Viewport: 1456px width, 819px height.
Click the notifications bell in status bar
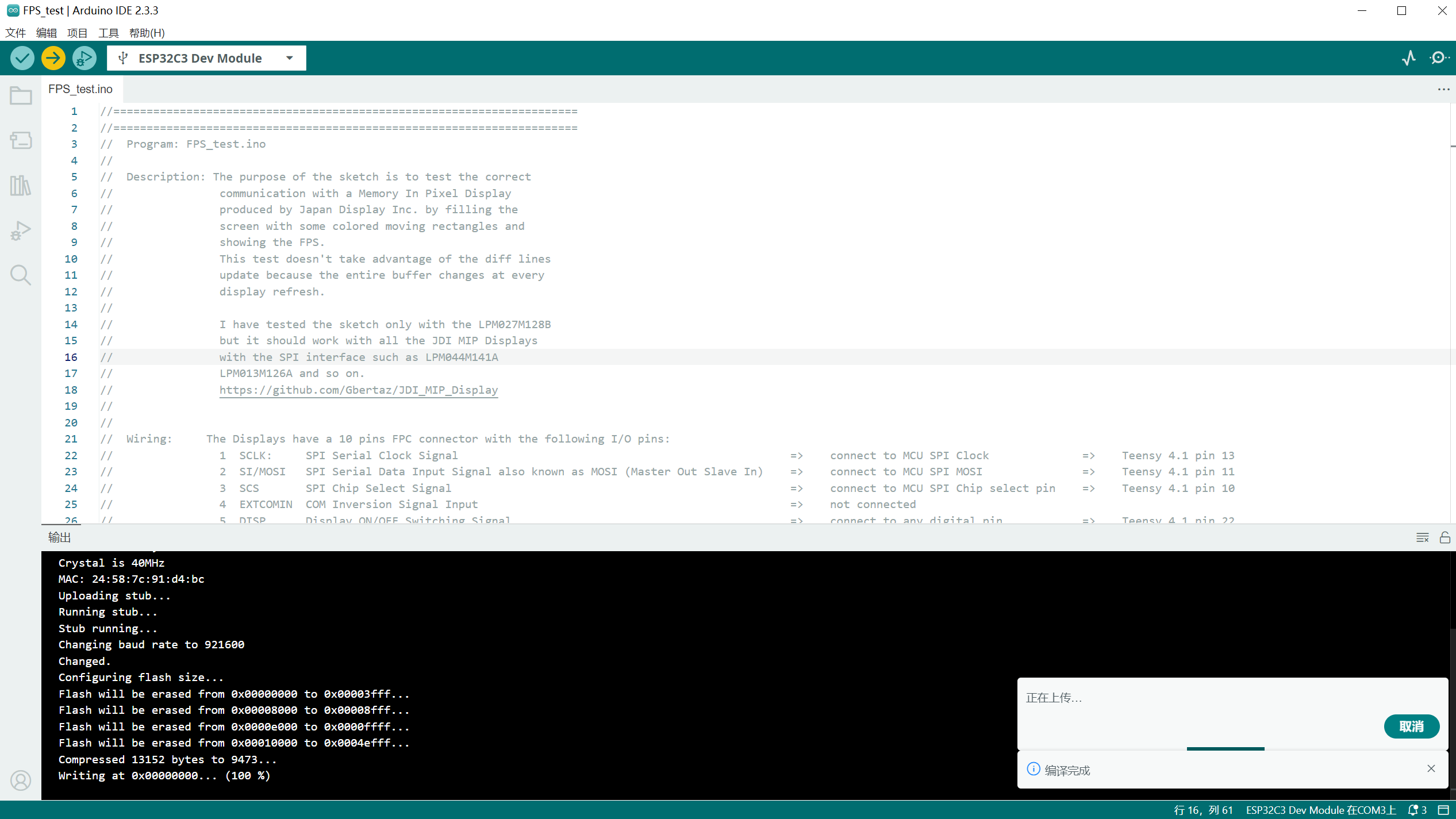coord(1417,810)
